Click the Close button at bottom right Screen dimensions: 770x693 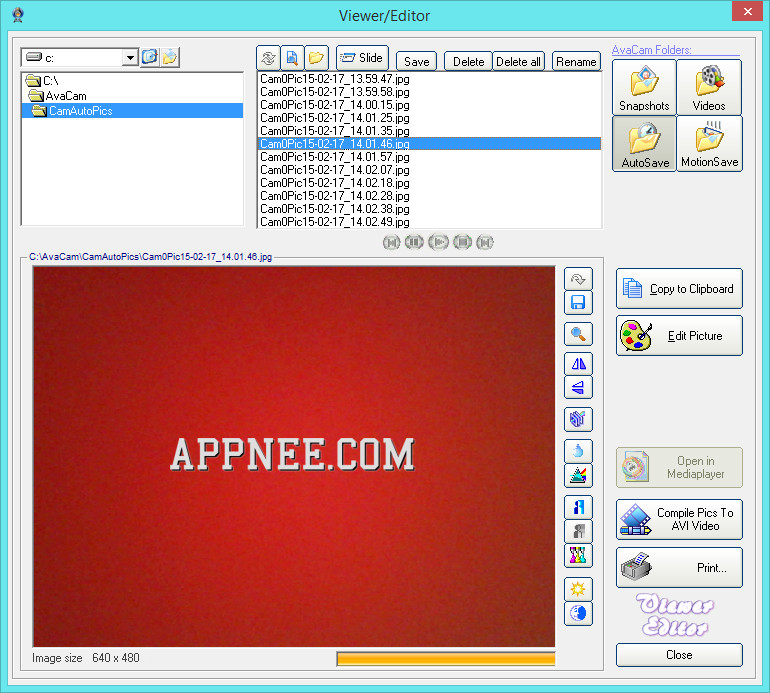[679, 655]
